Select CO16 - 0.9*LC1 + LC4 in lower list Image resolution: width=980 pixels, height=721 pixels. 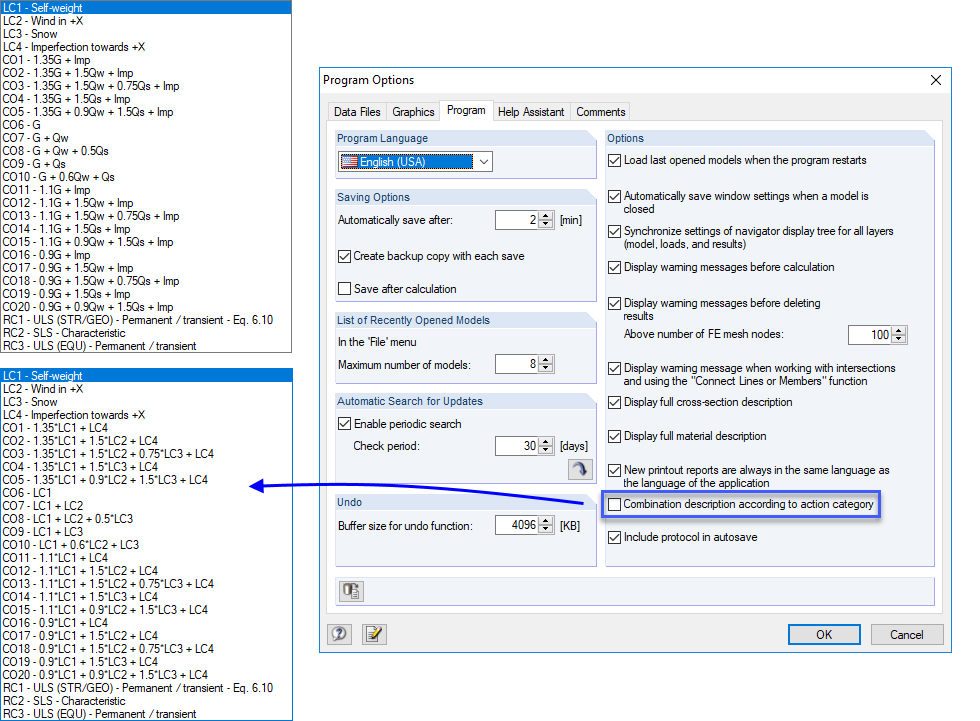146,623
